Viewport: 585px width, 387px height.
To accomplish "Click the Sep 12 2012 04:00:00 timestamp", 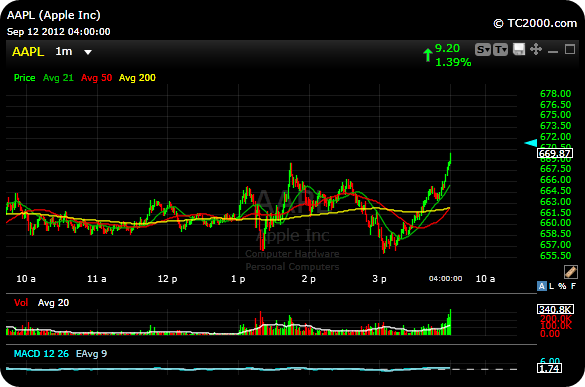I will [59, 31].
